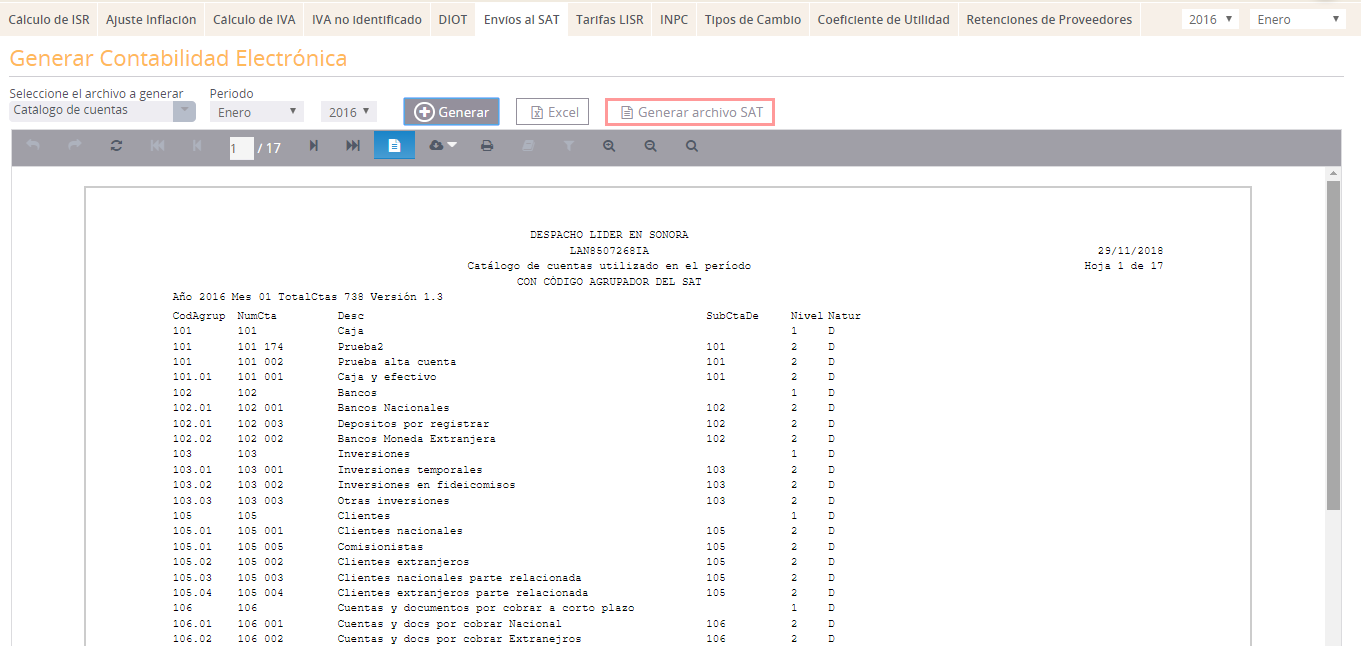This screenshot has height=646, width=1361.
Task: Click the document map book icon
Action: pyautogui.click(x=528, y=146)
